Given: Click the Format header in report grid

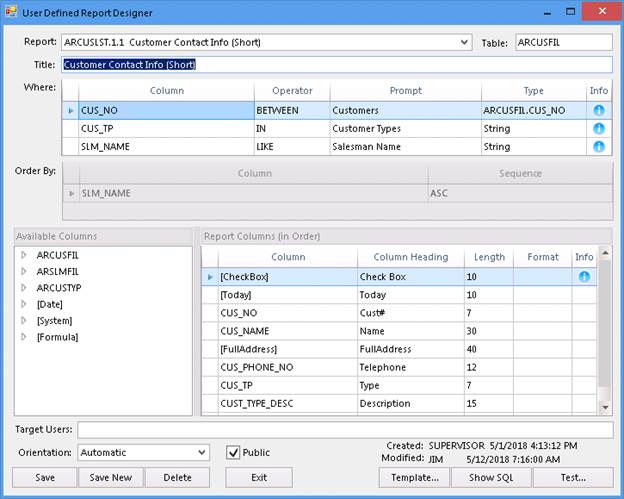Looking at the screenshot, I should coord(543,257).
